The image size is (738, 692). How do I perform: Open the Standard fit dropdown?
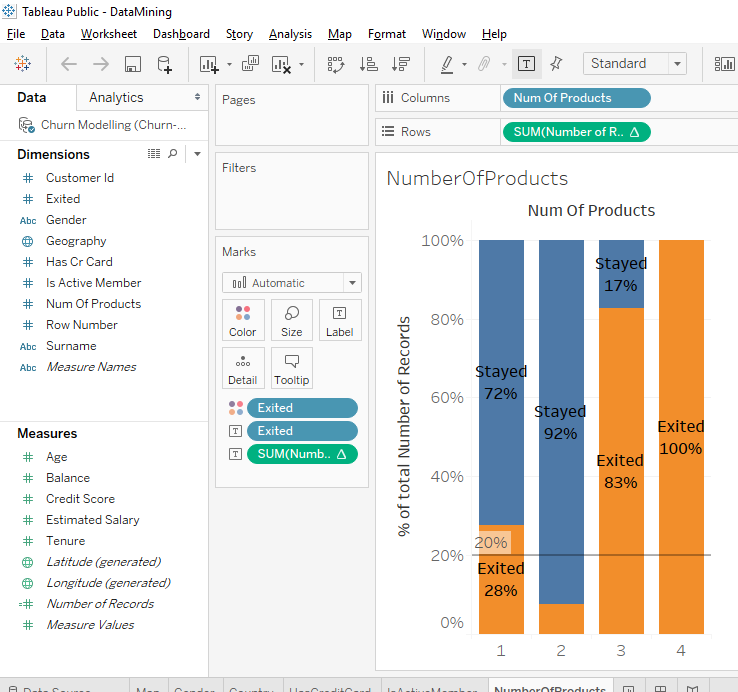point(634,63)
